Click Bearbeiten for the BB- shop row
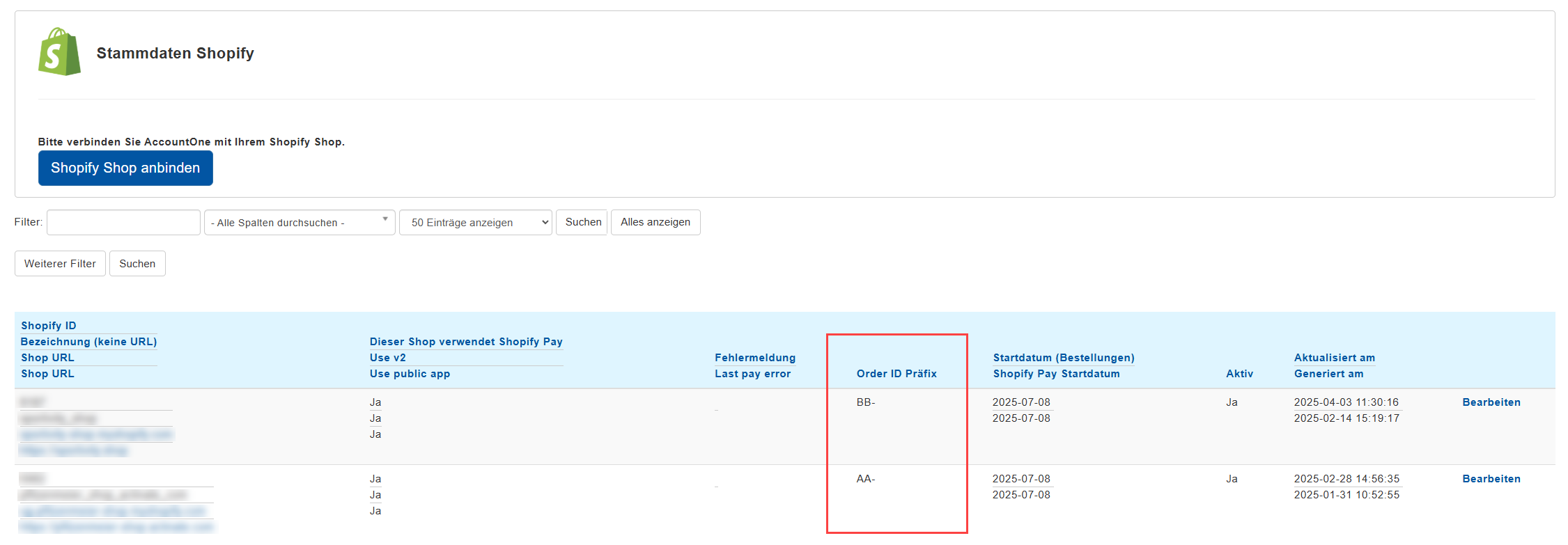Image resolution: width=1568 pixels, height=545 pixels. pyautogui.click(x=1491, y=402)
